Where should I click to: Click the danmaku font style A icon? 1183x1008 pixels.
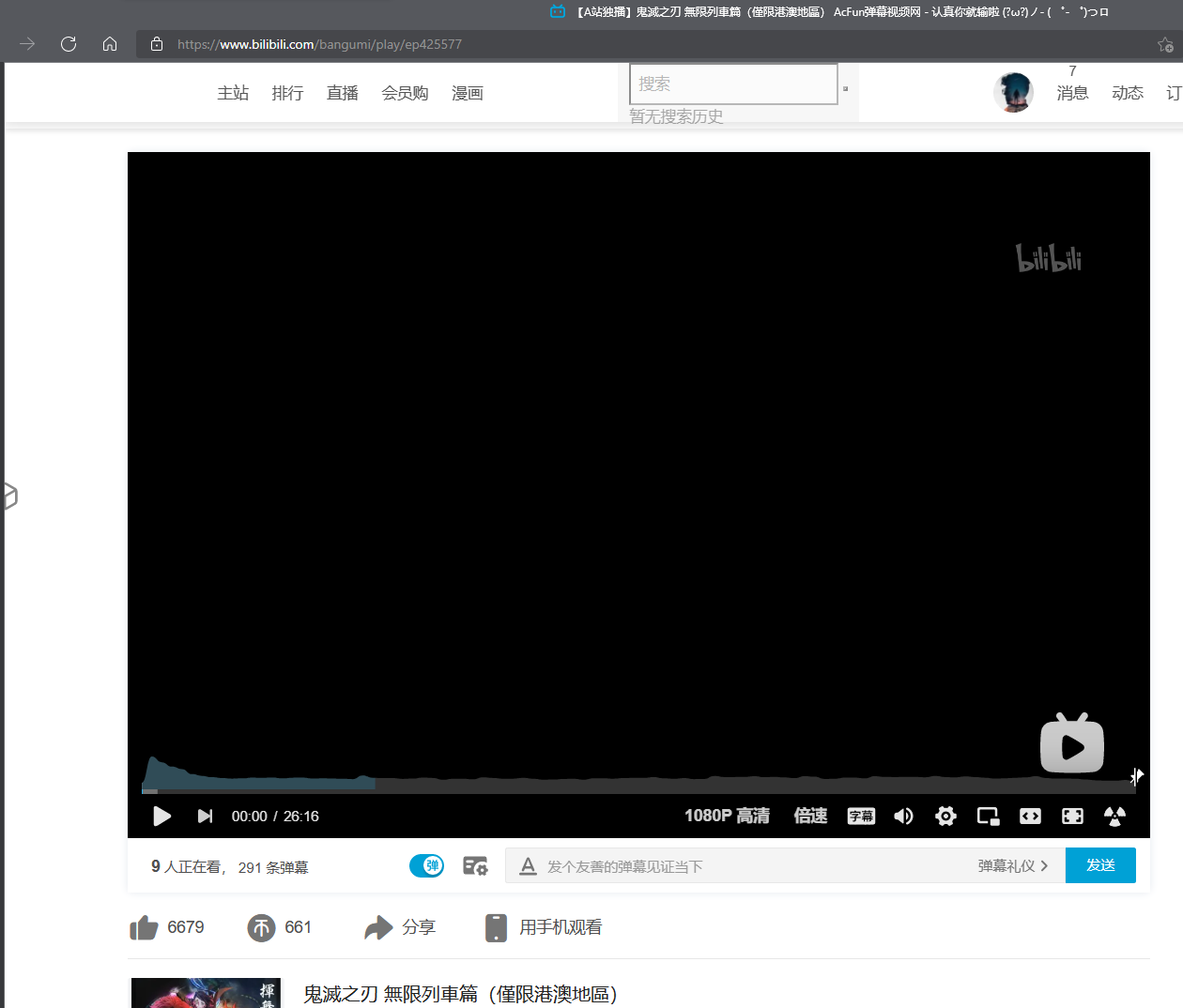(x=528, y=866)
